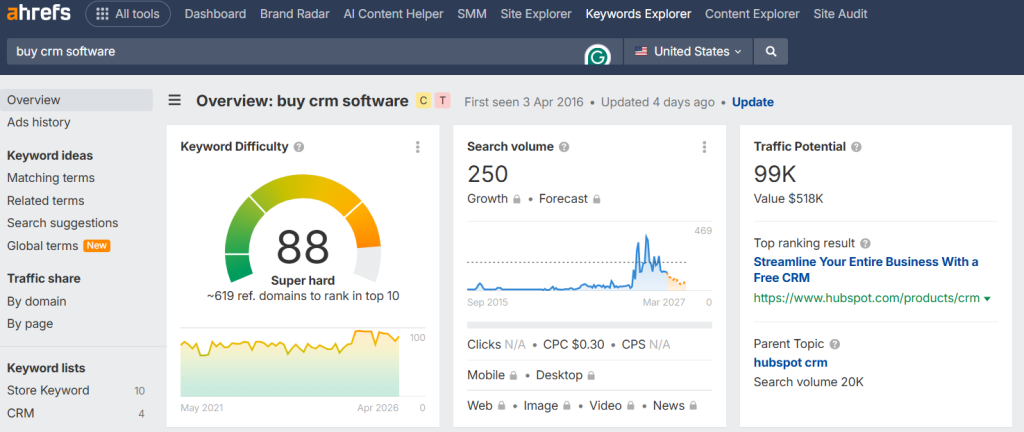Open AI Content Helper
Screen dimensions: 1024x432
(x=393, y=14)
